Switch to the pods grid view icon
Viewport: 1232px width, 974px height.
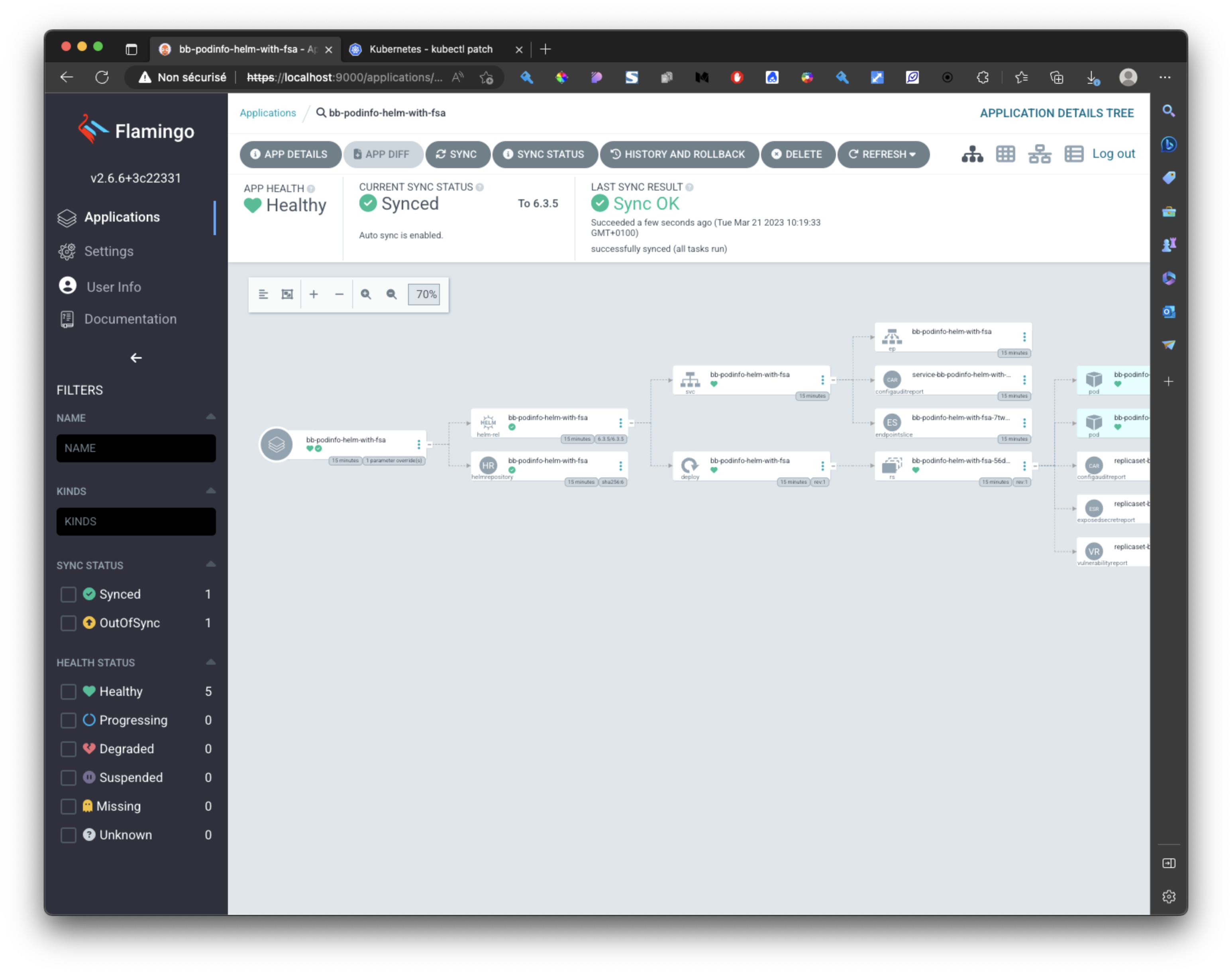click(x=1005, y=154)
